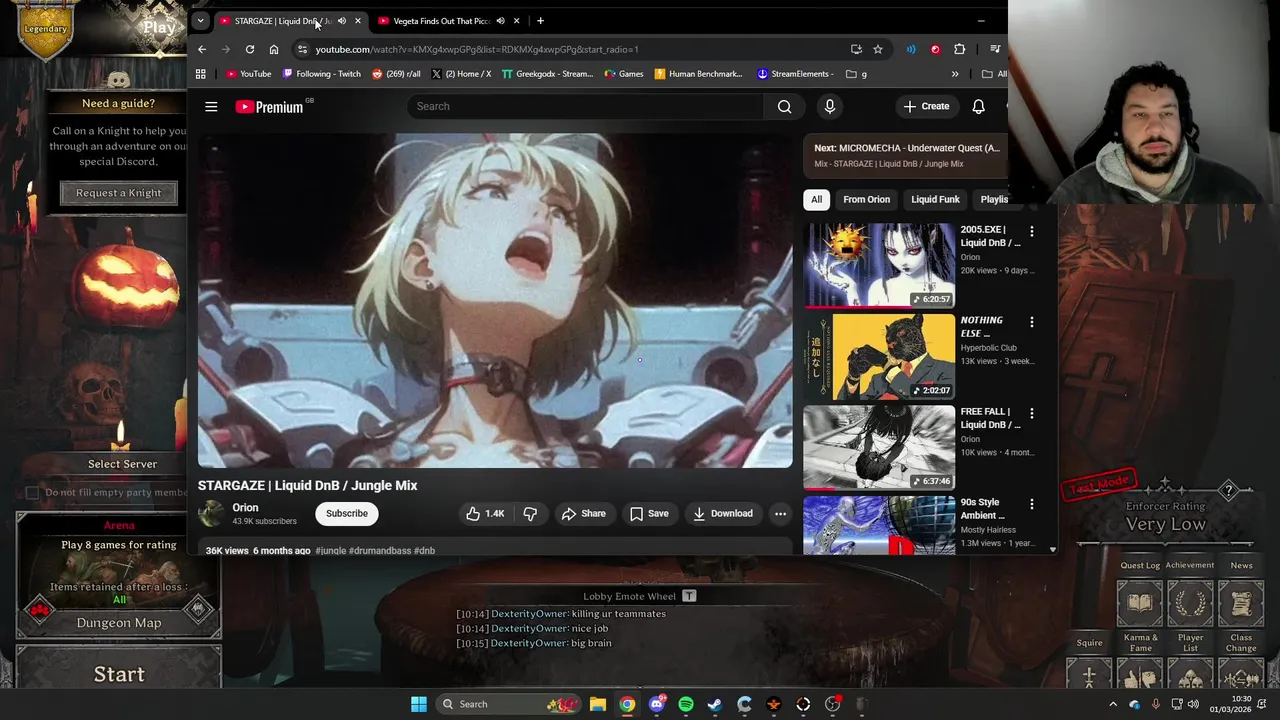Show hidden system tray icons

click(x=1112, y=704)
